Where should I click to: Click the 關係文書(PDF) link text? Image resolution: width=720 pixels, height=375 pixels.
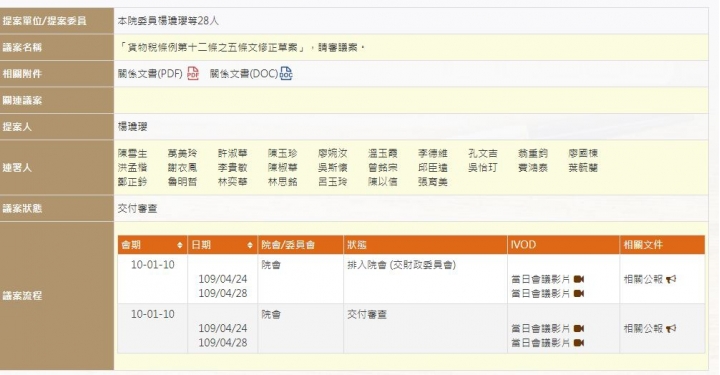(150, 73)
